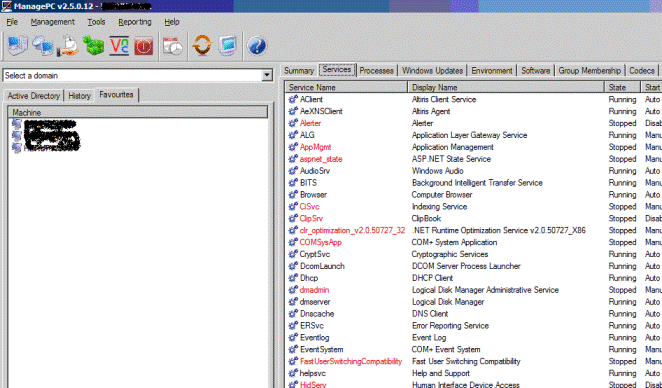Click the gear icon beside Alerter service
The image size is (662, 388).
293,123
